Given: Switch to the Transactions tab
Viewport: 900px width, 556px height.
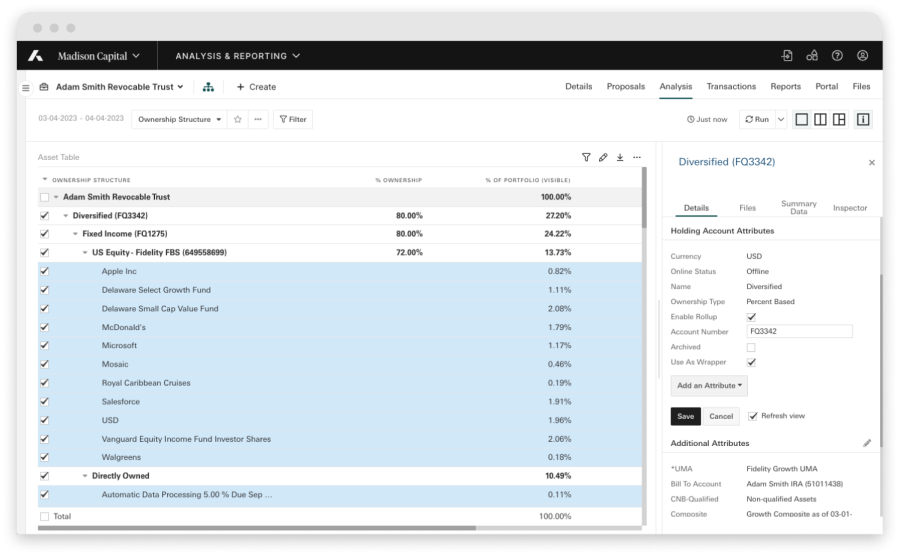Looking at the screenshot, I should pos(731,87).
